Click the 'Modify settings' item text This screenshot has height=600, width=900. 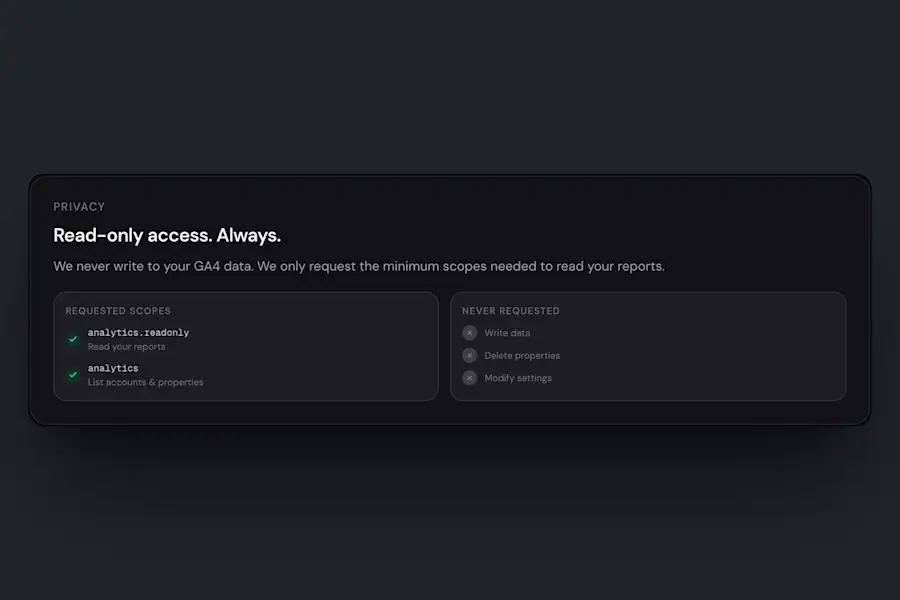[x=518, y=378]
